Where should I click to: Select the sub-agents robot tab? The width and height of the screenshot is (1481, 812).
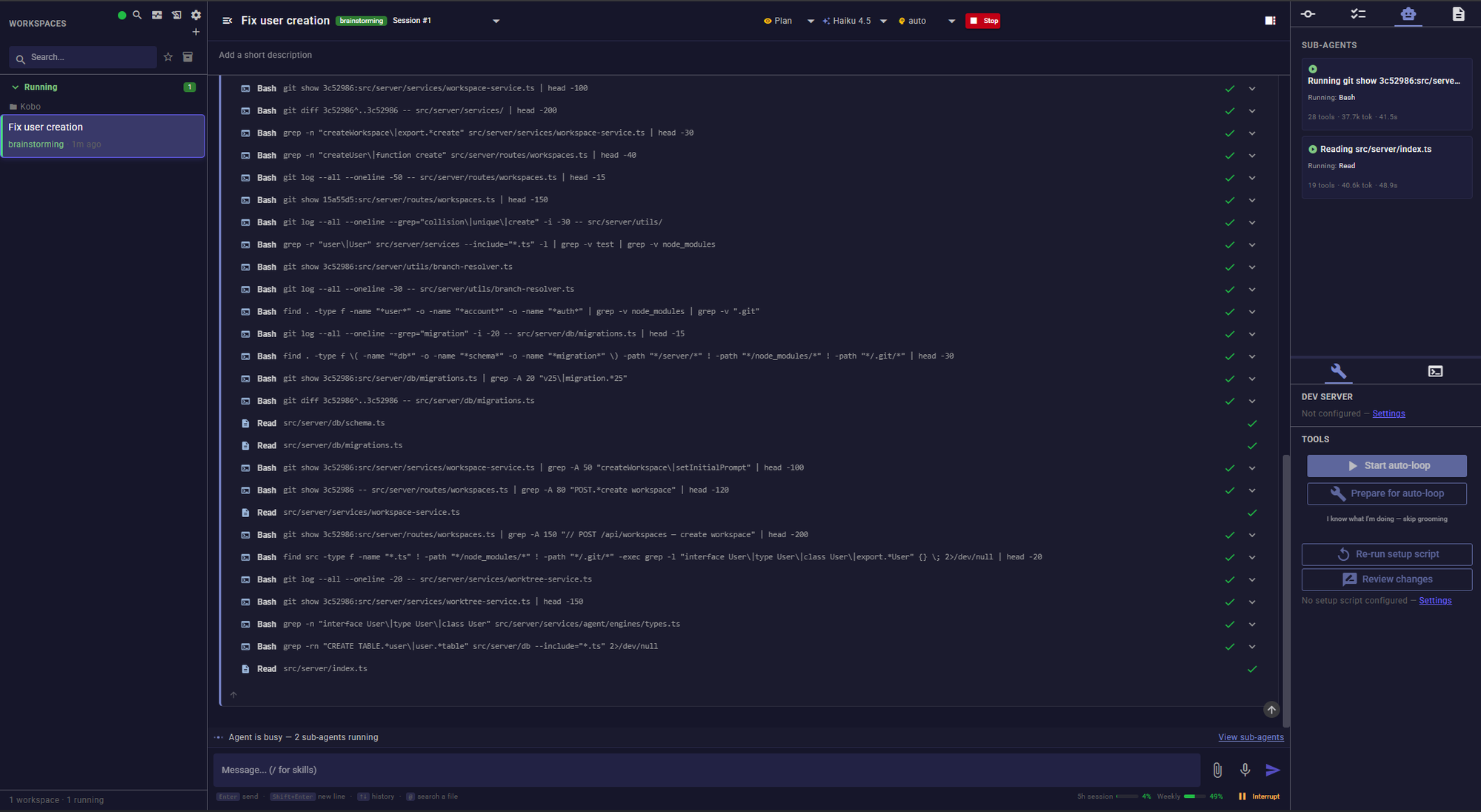pyautogui.click(x=1408, y=14)
